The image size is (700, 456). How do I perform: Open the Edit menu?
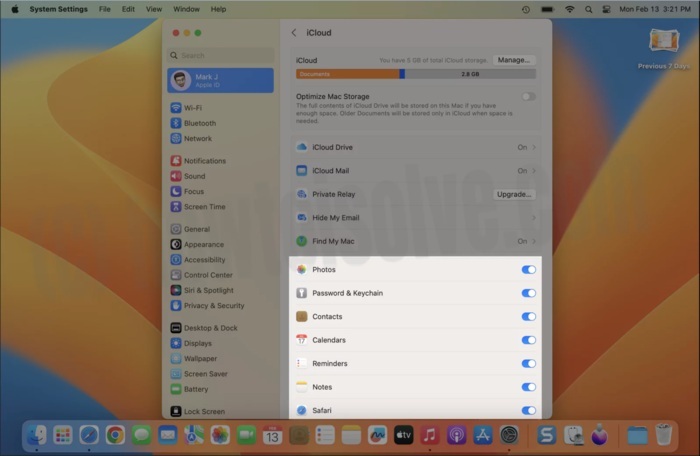[128, 9]
